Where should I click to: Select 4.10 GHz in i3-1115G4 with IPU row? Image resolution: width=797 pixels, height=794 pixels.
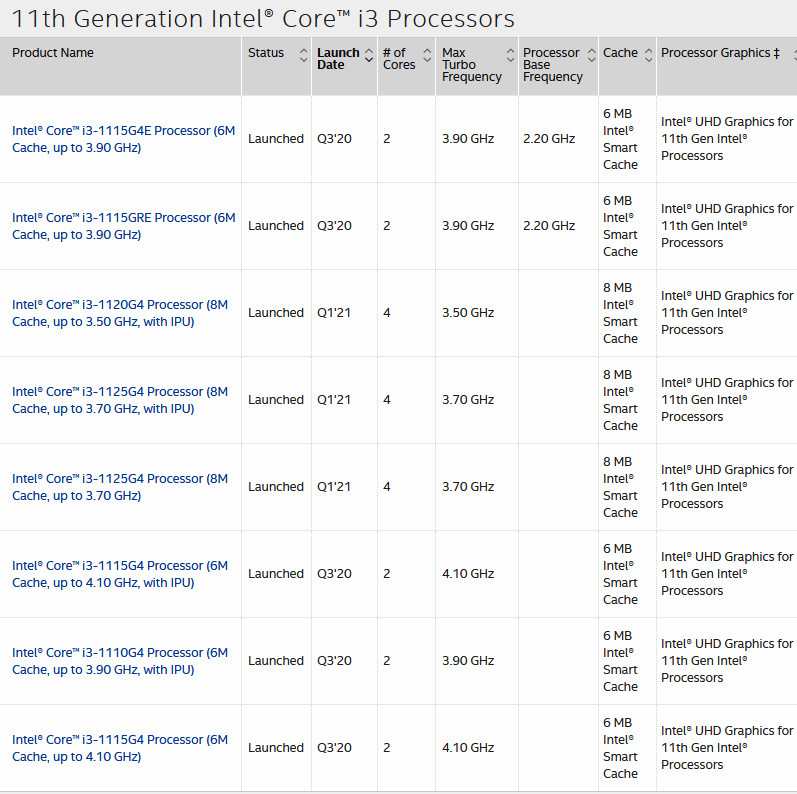tap(468, 573)
